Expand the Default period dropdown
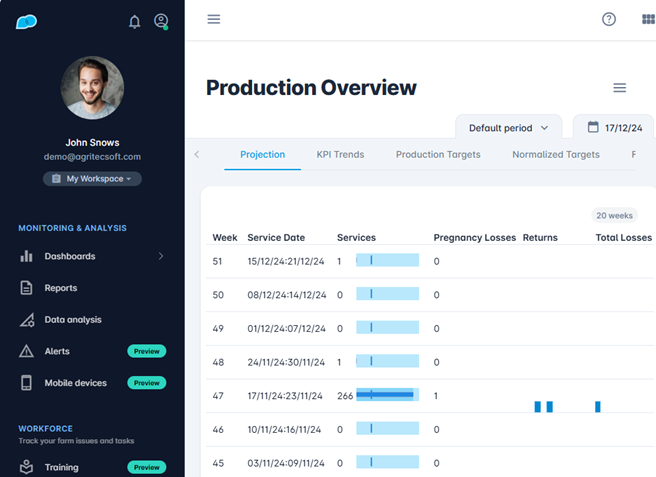The width and height of the screenshot is (656, 477). point(509,128)
